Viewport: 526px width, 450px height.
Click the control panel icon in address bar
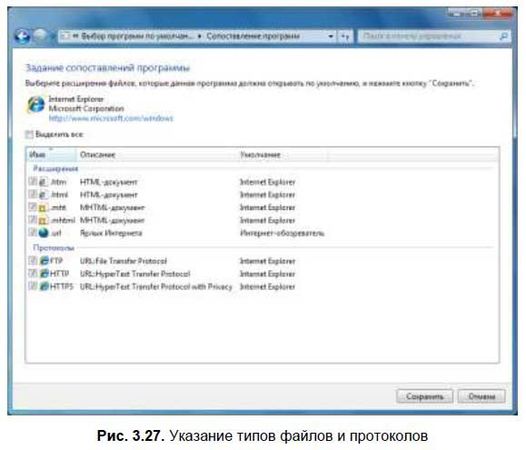click(x=66, y=36)
